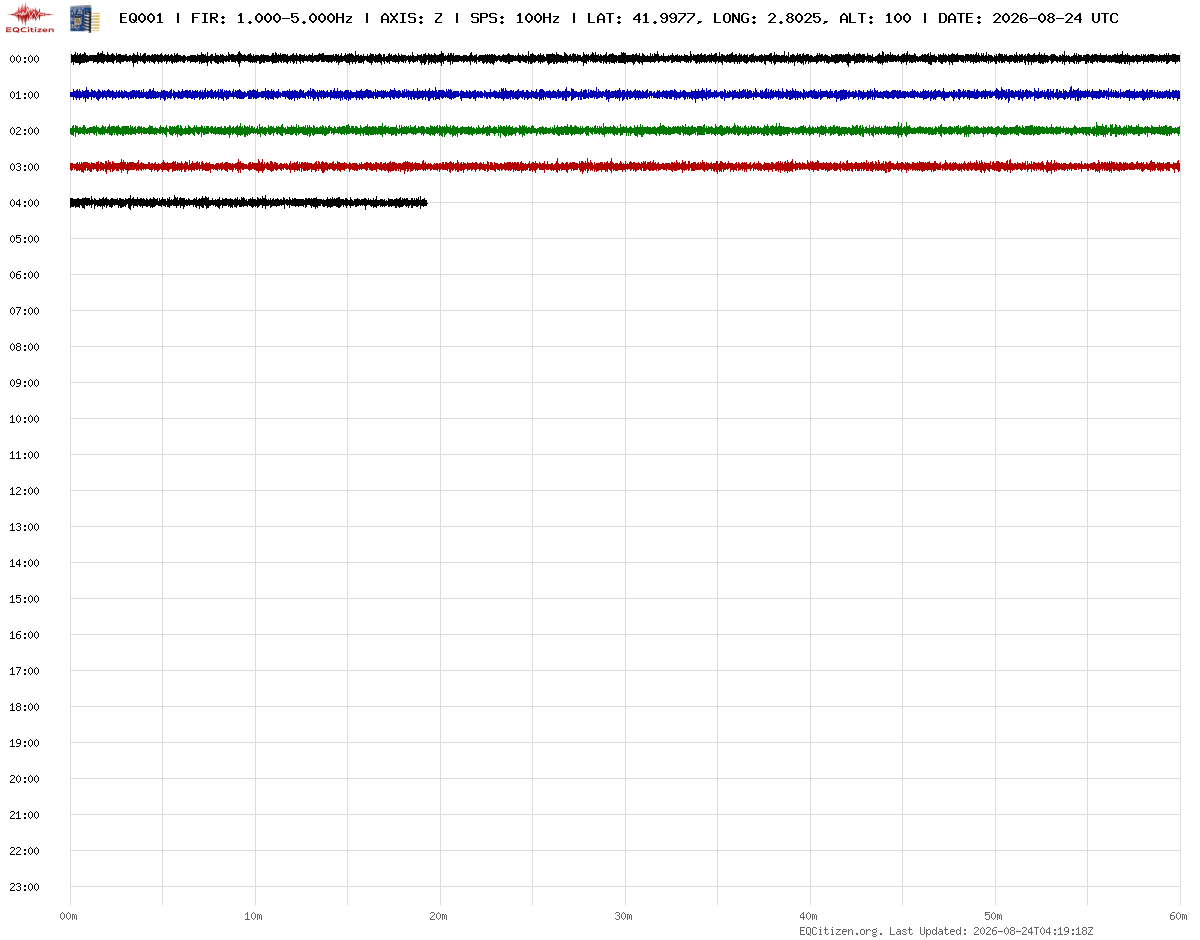Click the "21:00" hour label

(x=24, y=815)
